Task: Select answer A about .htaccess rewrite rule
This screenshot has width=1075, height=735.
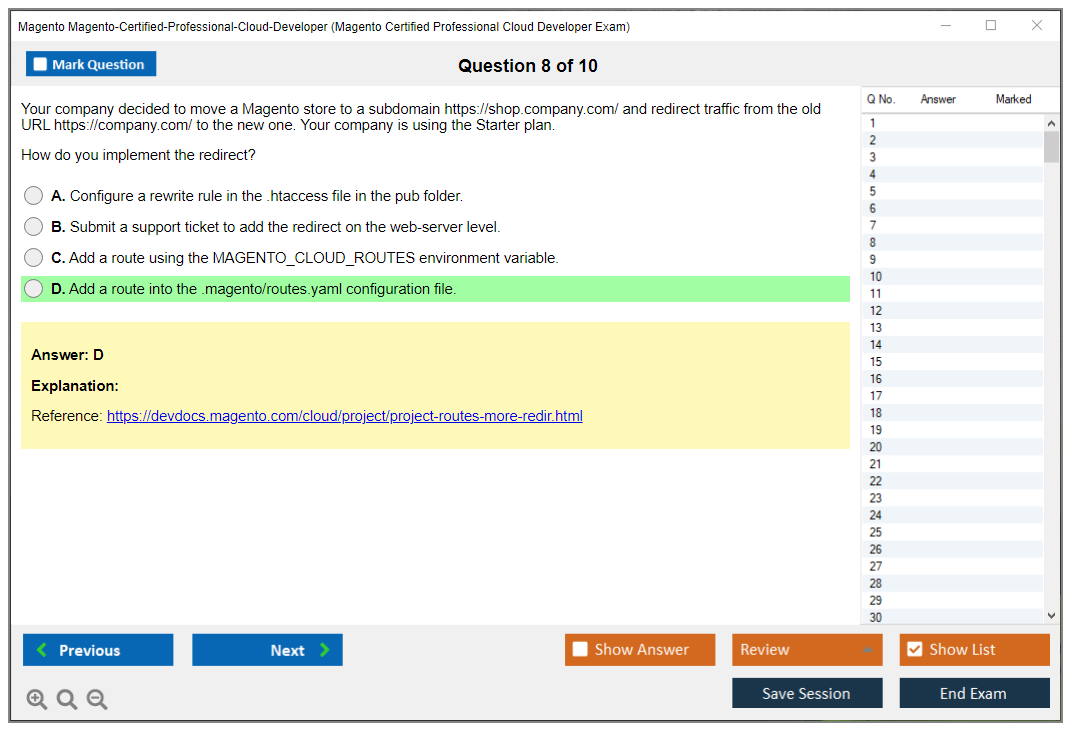Action: (34, 196)
